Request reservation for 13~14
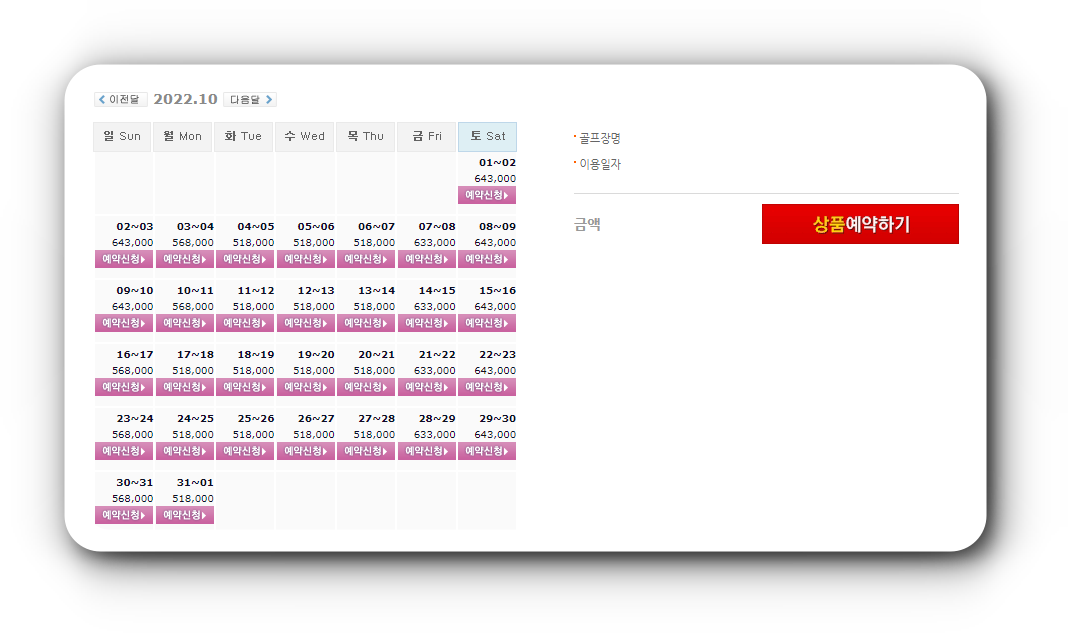The width and height of the screenshot is (1068, 633). [366, 323]
